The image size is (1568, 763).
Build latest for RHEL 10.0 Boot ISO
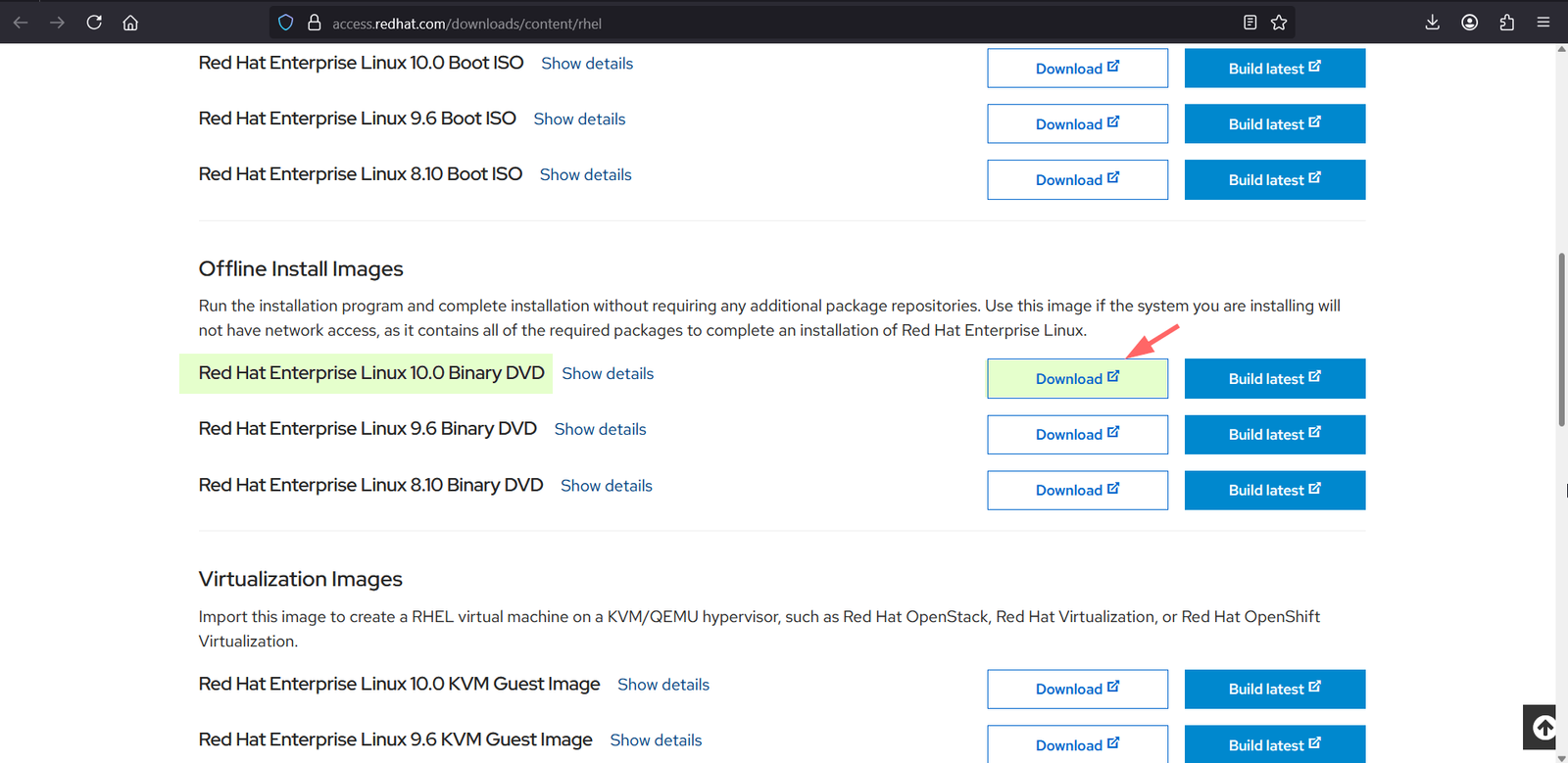tap(1274, 69)
